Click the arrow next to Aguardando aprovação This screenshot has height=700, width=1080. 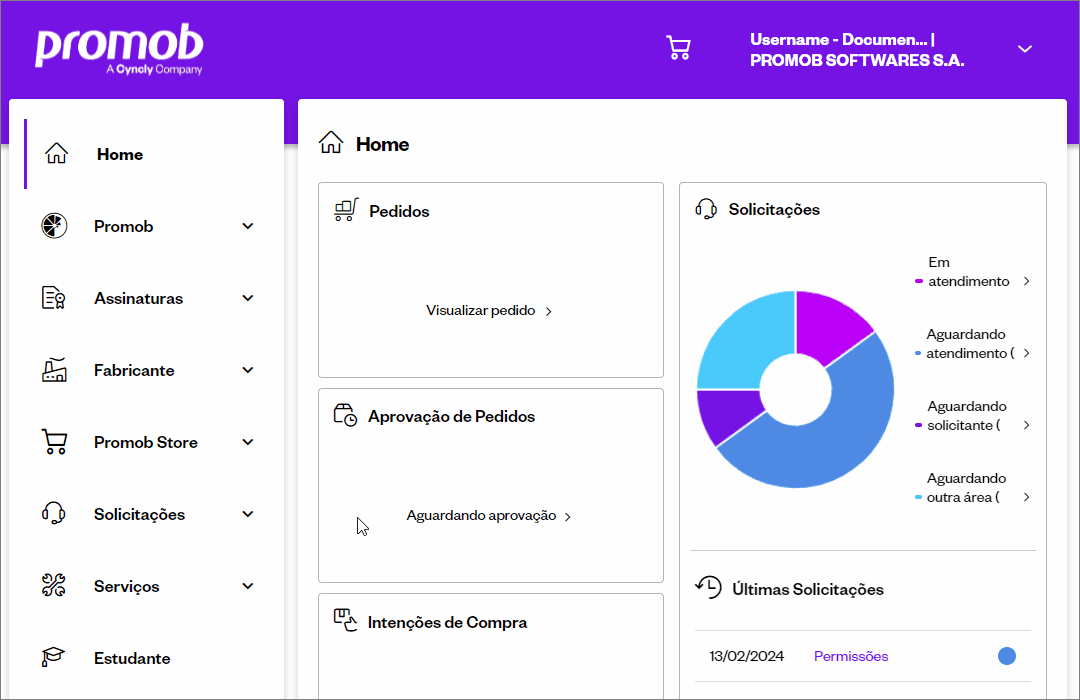coord(568,517)
